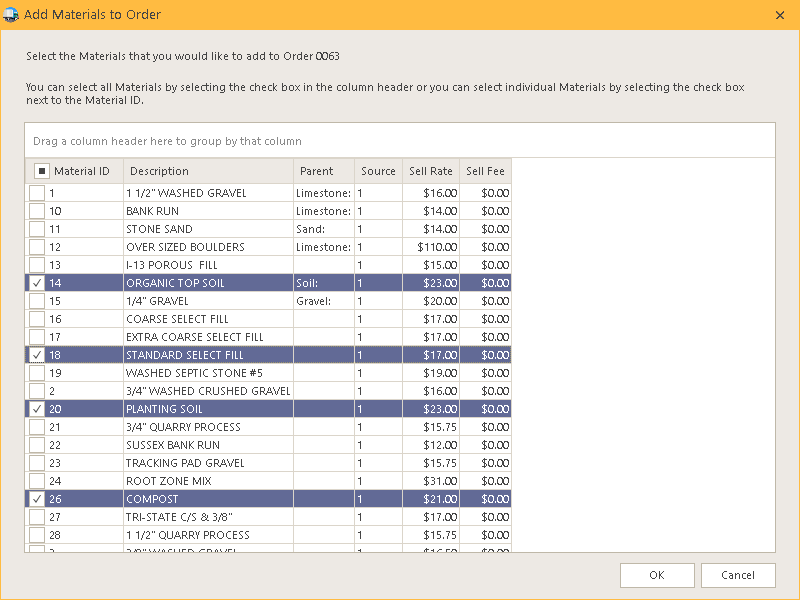Image resolution: width=800 pixels, height=600 pixels.
Task: Uncheck the STANDARD SELECT FILL checkbox
Action: [37, 355]
